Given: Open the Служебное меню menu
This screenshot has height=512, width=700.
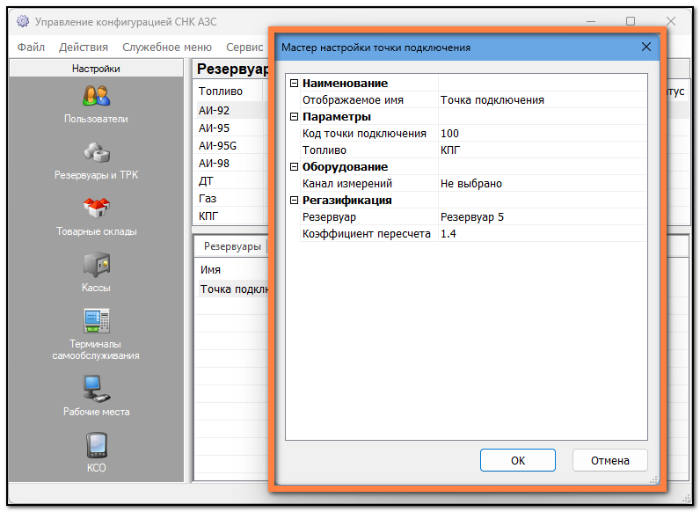Looking at the screenshot, I should [167, 47].
